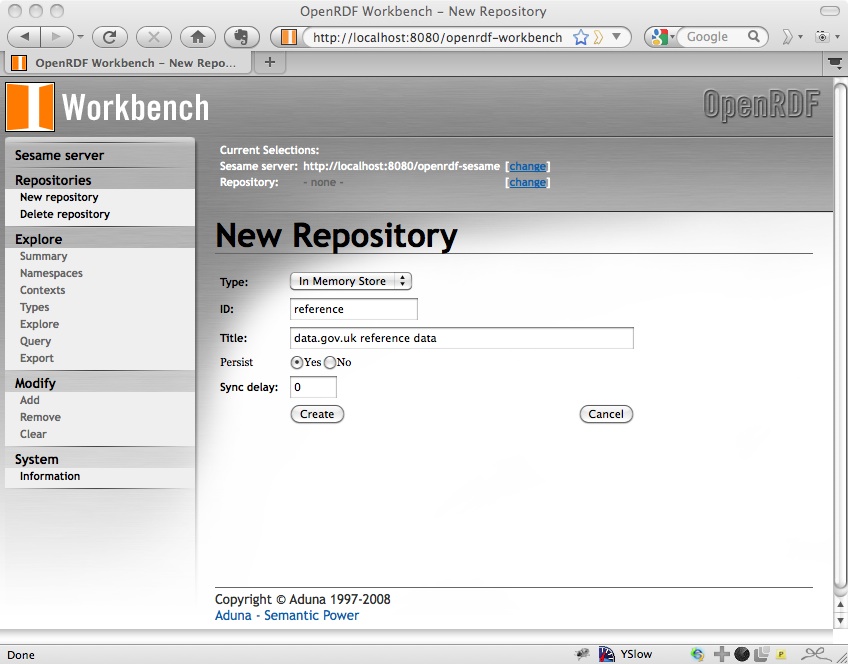Click the Types sidebar item
The width and height of the screenshot is (848, 664).
tap(34, 307)
